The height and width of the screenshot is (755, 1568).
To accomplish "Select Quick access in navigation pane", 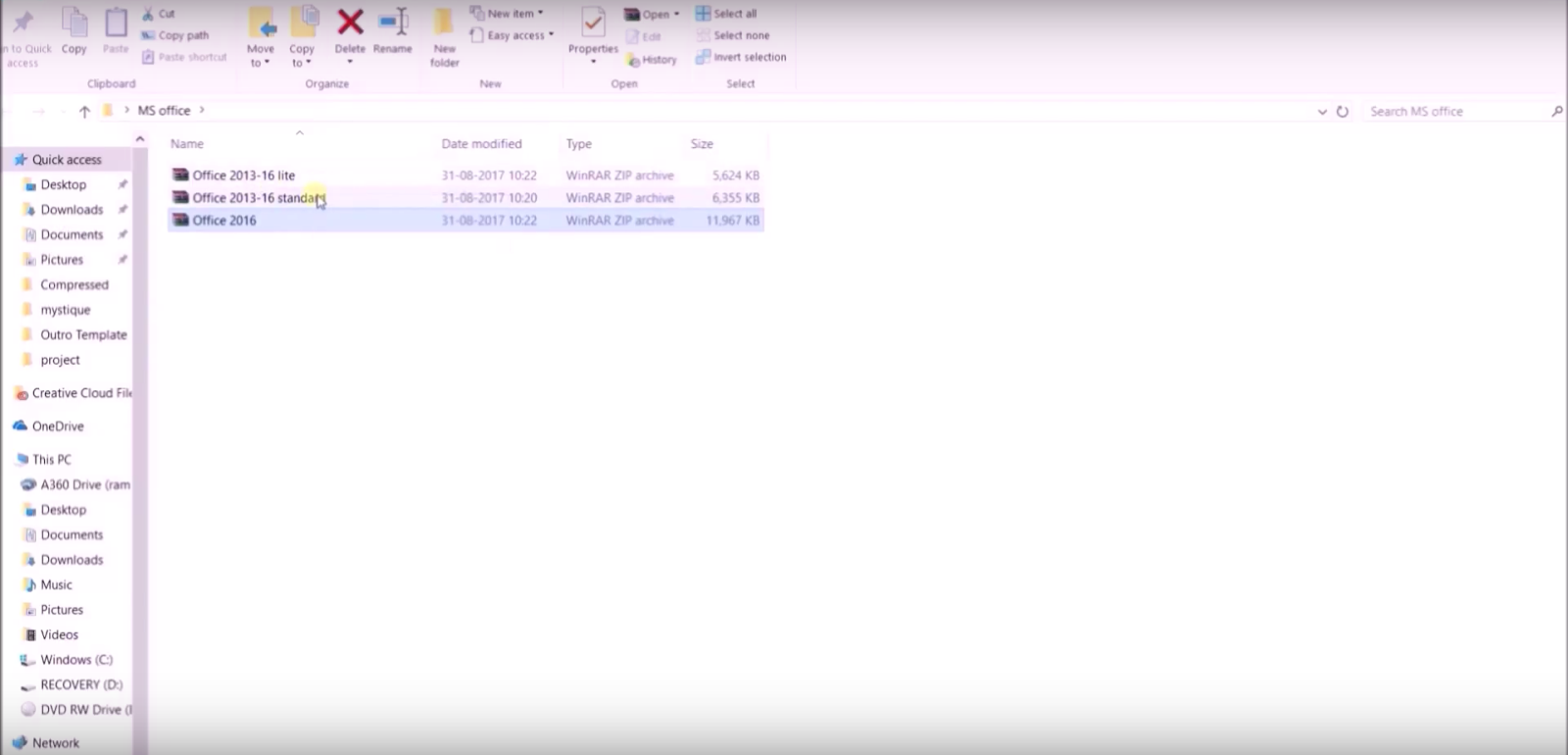I will [x=67, y=160].
